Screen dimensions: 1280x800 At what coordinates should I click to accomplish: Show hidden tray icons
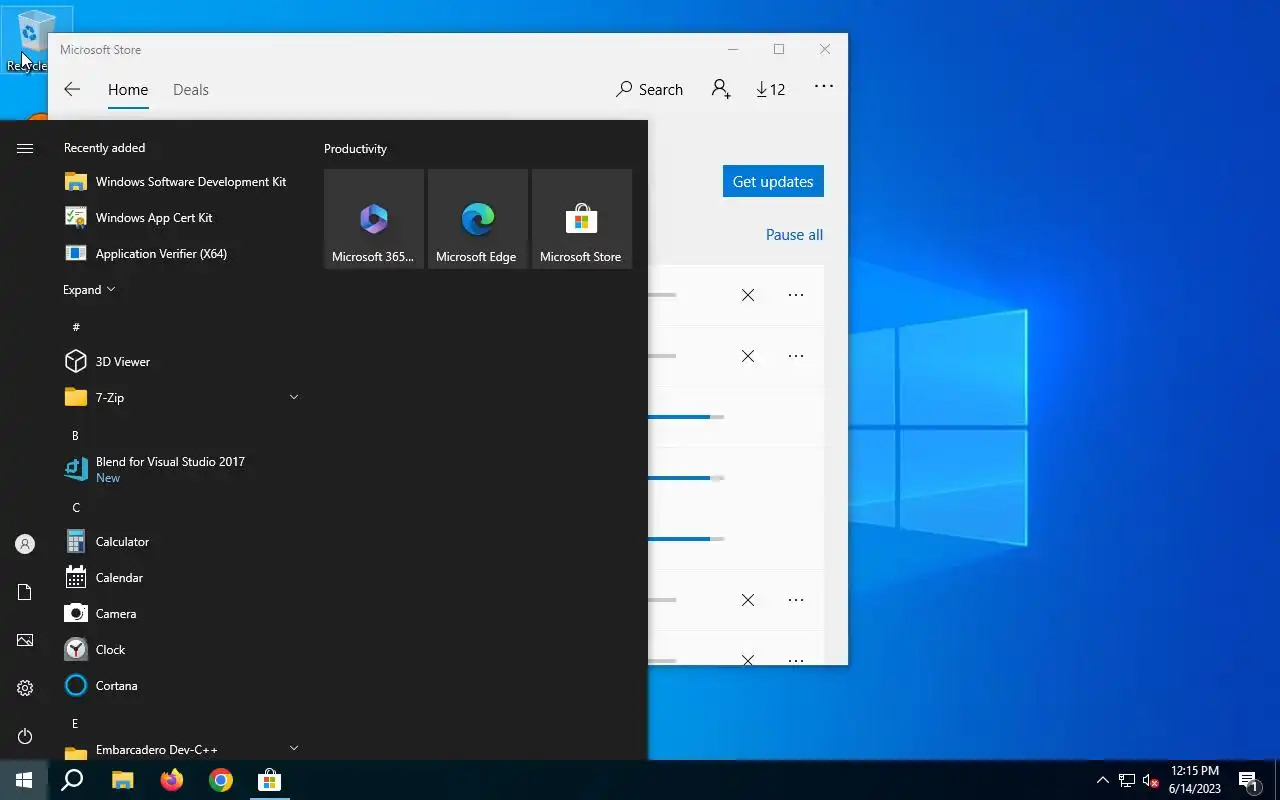tap(1103, 780)
